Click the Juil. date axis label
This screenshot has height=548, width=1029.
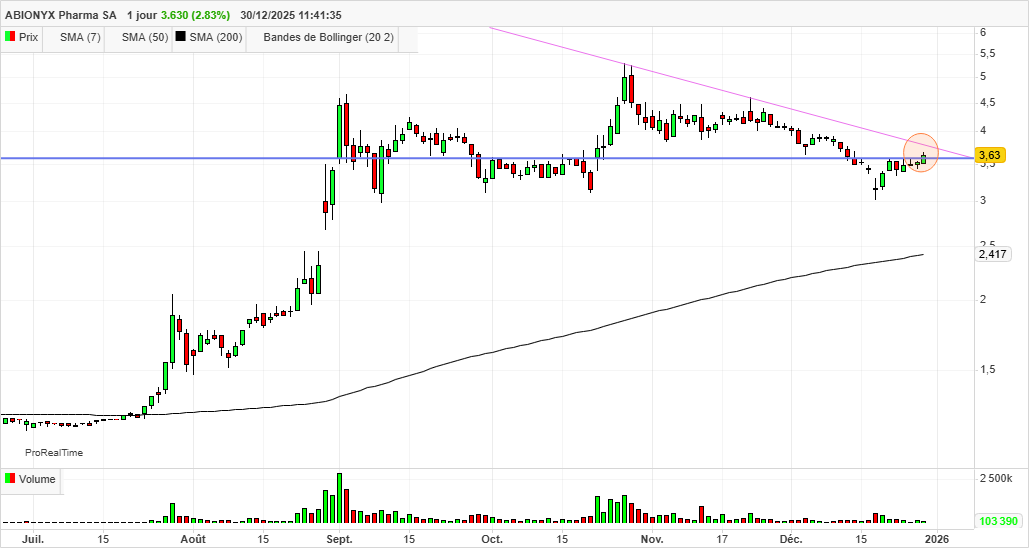pos(33,539)
